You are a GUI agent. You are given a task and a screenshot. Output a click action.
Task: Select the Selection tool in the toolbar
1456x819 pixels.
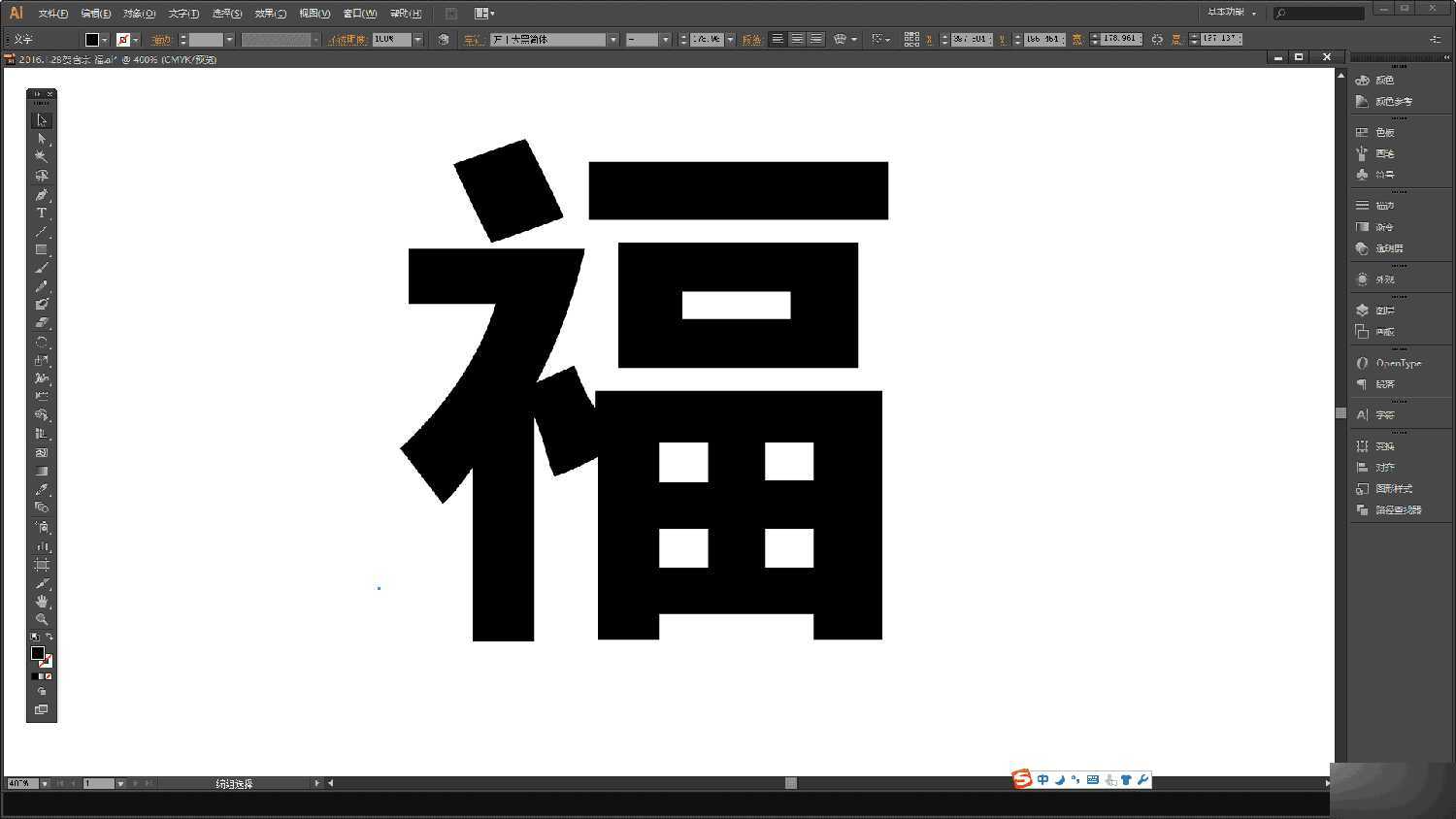[42, 118]
